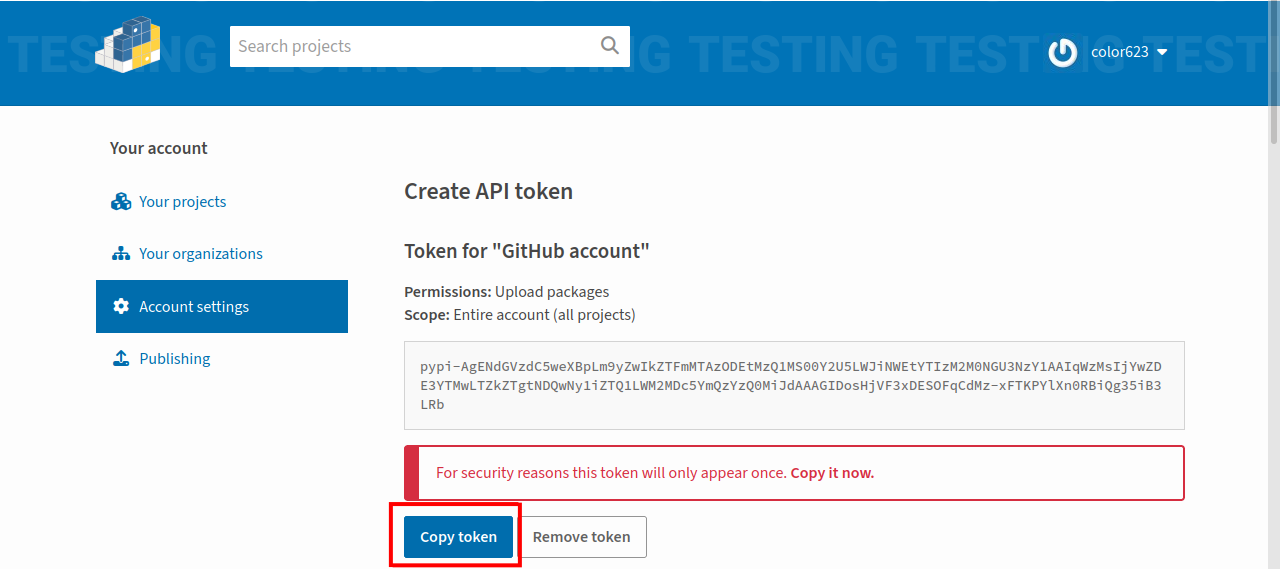The width and height of the screenshot is (1280, 569).
Task: Expand the color623 account dropdown arrow
Action: [1162, 52]
